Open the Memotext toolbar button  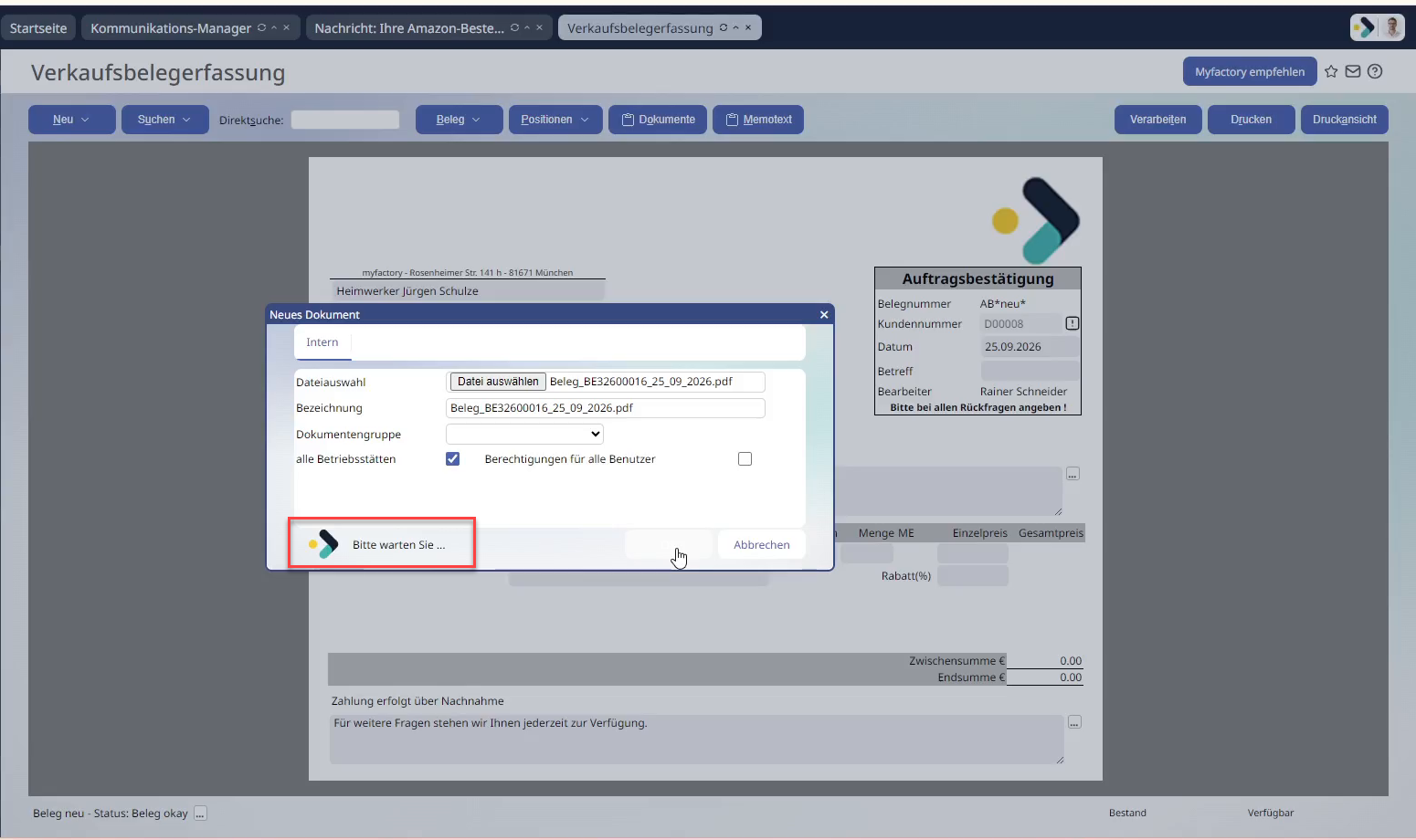pyautogui.click(x=758, y=120)
